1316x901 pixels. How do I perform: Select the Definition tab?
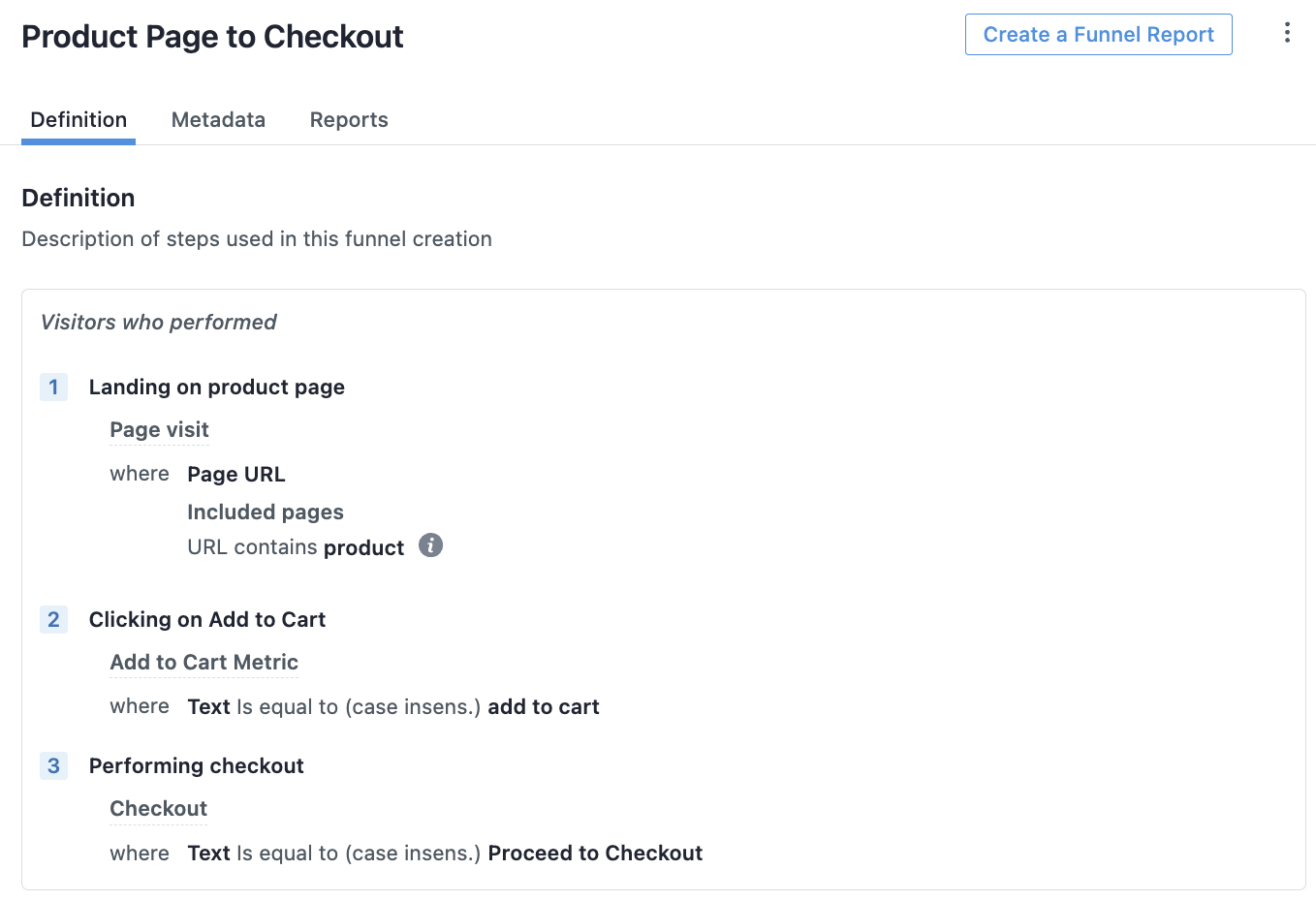pyautogui.click(x=78, y=120)
